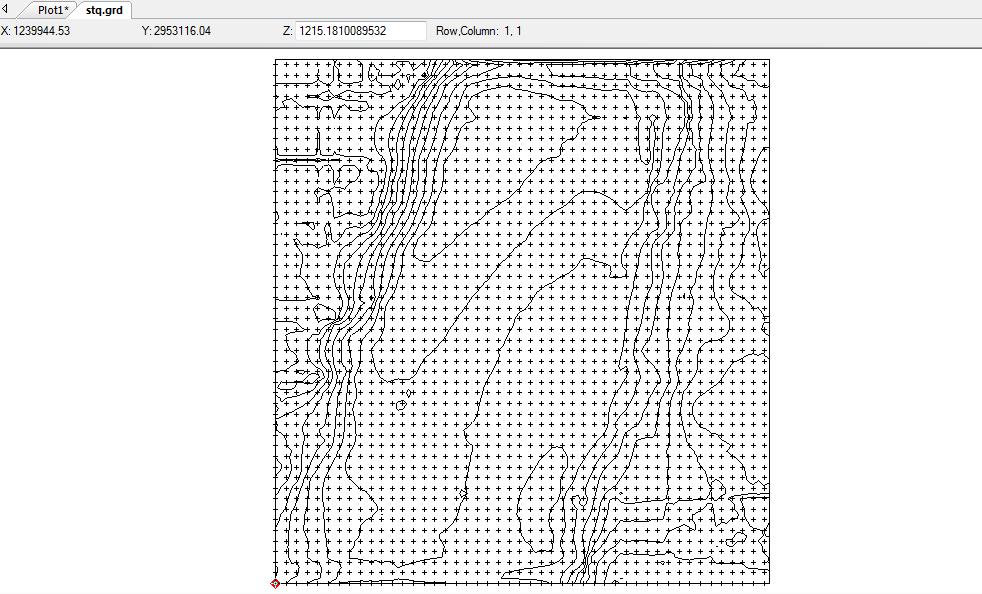Switch to the Plot1* tab
The image size is (982, 594).
[53, 10]
